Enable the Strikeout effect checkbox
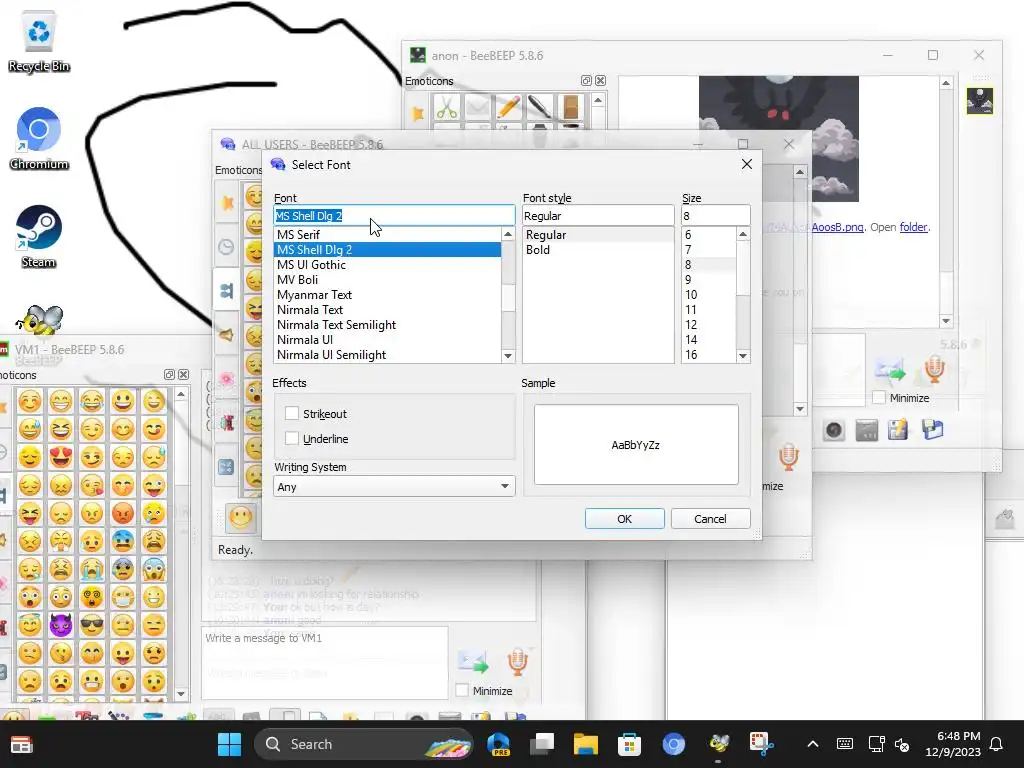The width and height of the screenshot is (1024, 768). (292, 413)
